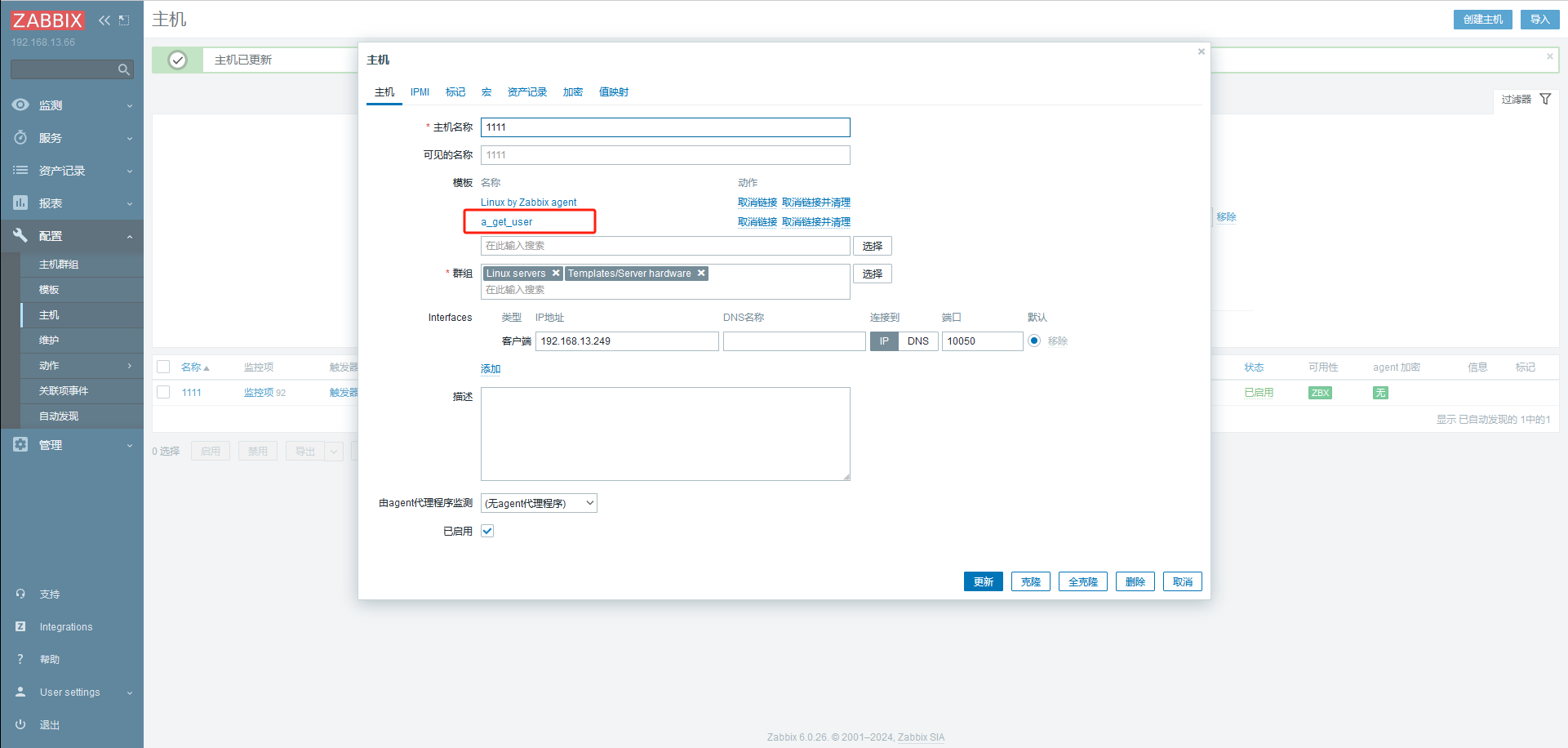Close the host dialog with X icon
The image size is (1568, 748).
point(1201,52)
